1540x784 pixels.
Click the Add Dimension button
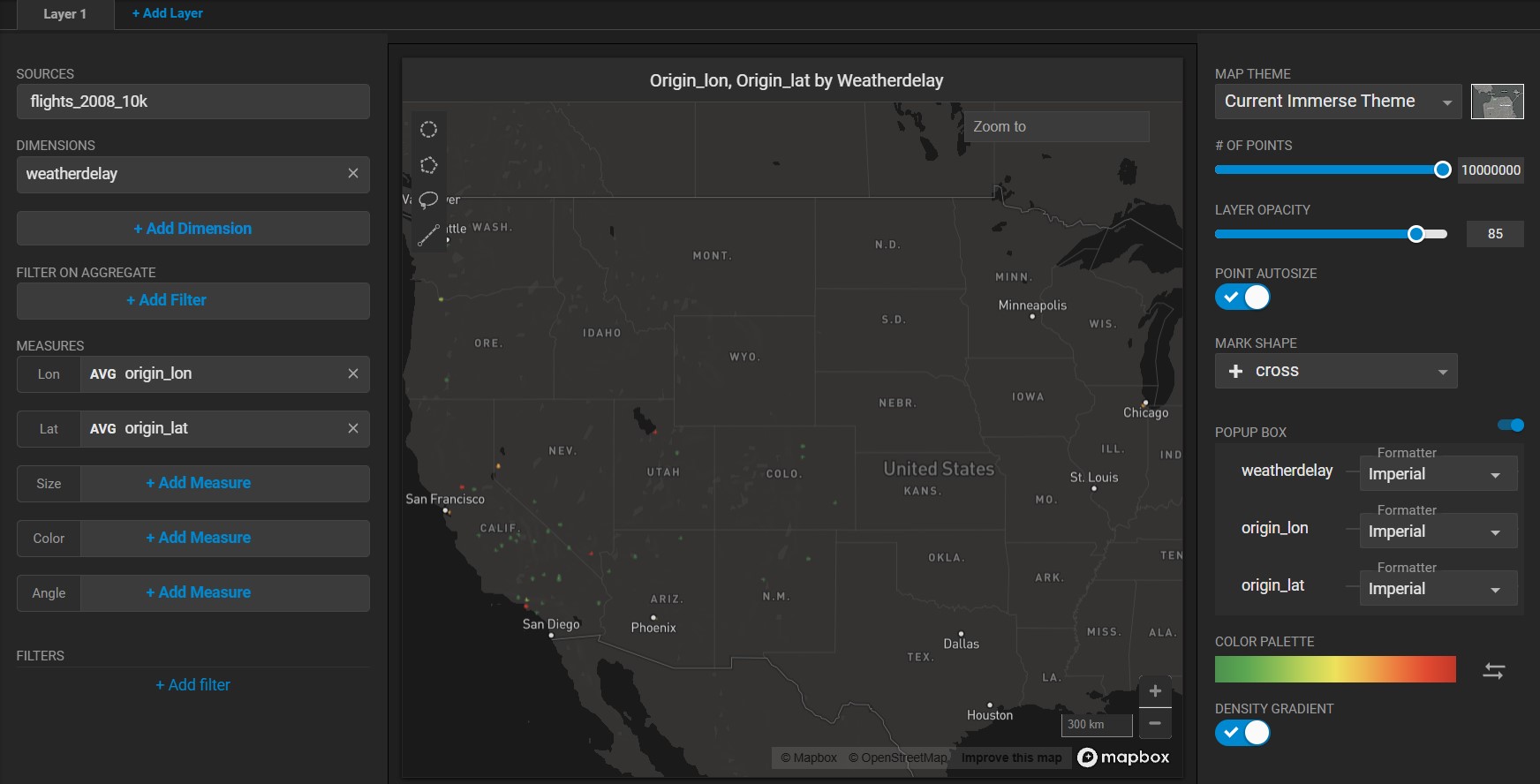(x=192, y=229)
